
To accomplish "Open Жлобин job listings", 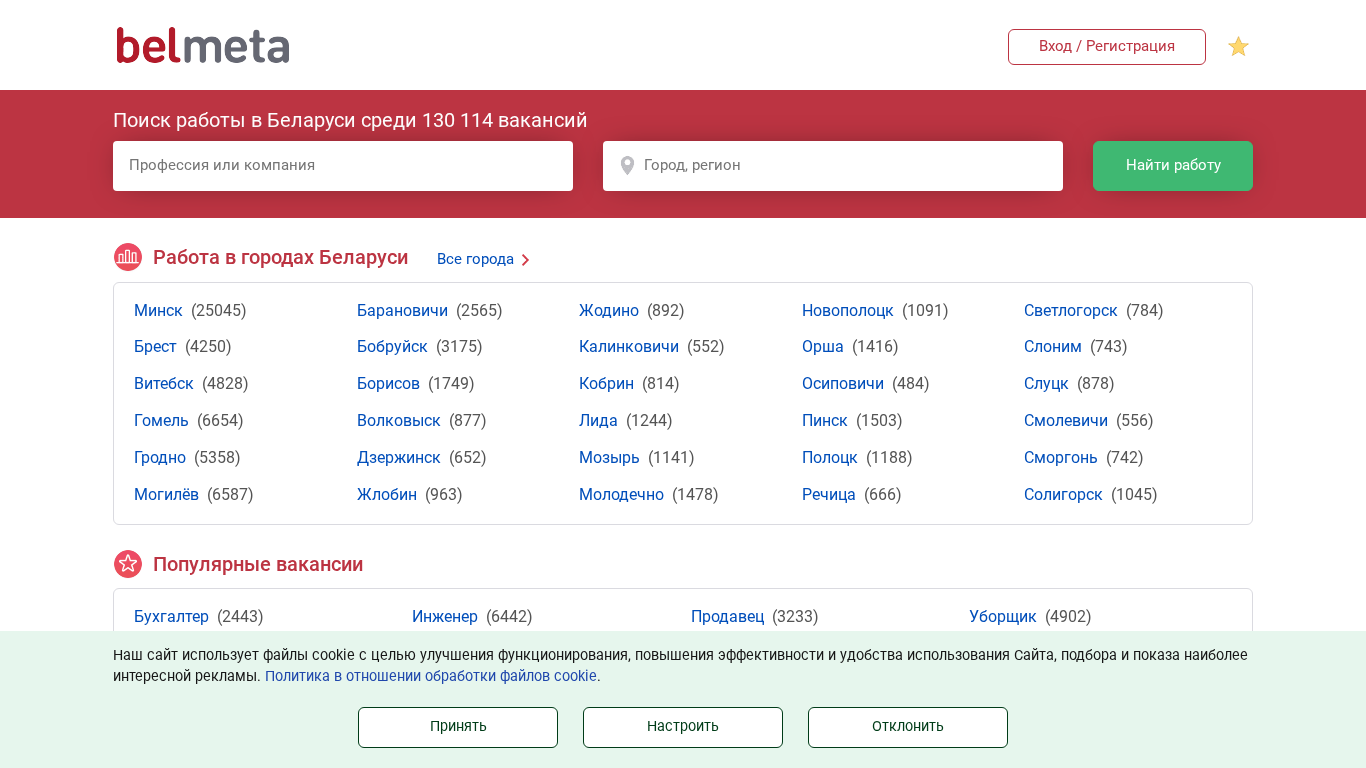I will coord(387,495).
